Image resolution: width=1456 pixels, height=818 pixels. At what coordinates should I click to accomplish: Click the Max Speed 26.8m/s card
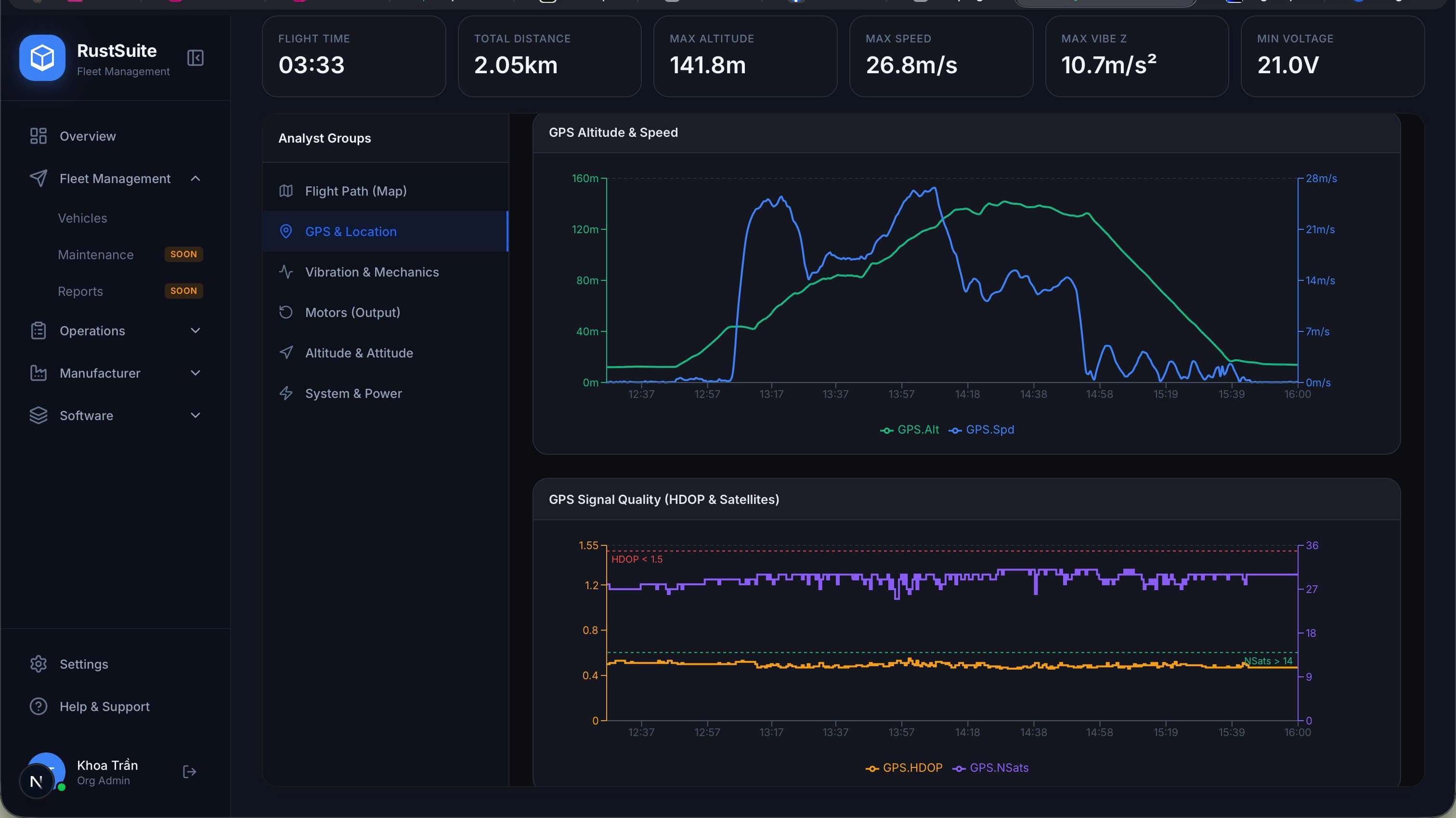pyautogui.click(x=941, y=56)
